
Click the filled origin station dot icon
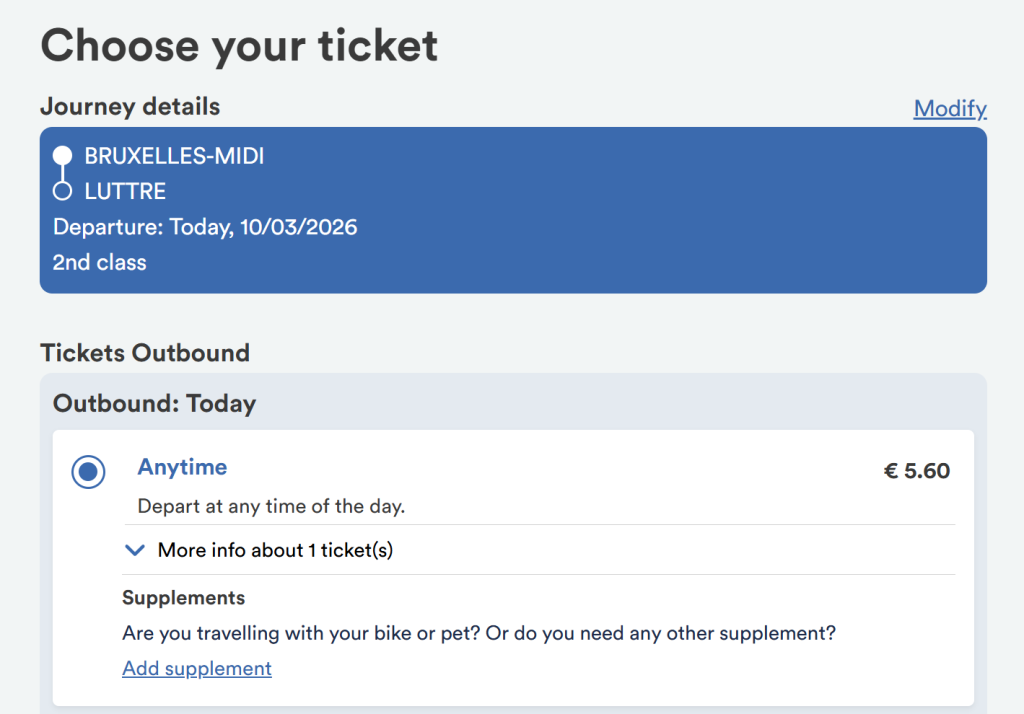(62, 156)
